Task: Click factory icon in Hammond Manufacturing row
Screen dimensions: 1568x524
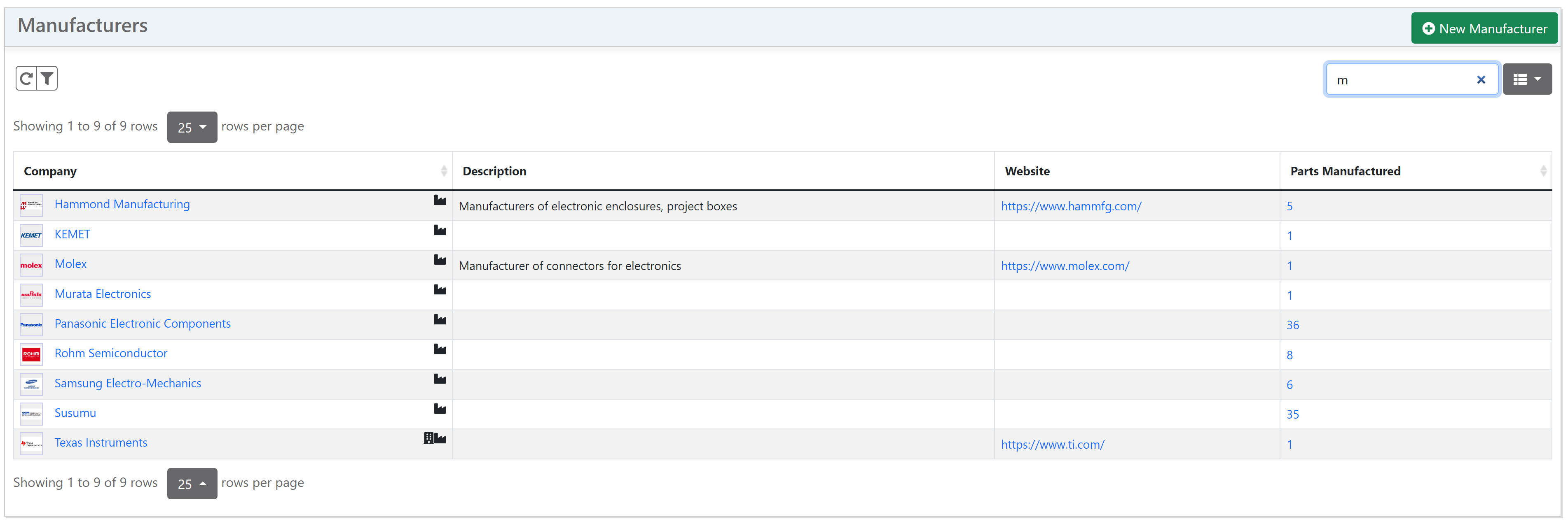Action: pos(440,200)
